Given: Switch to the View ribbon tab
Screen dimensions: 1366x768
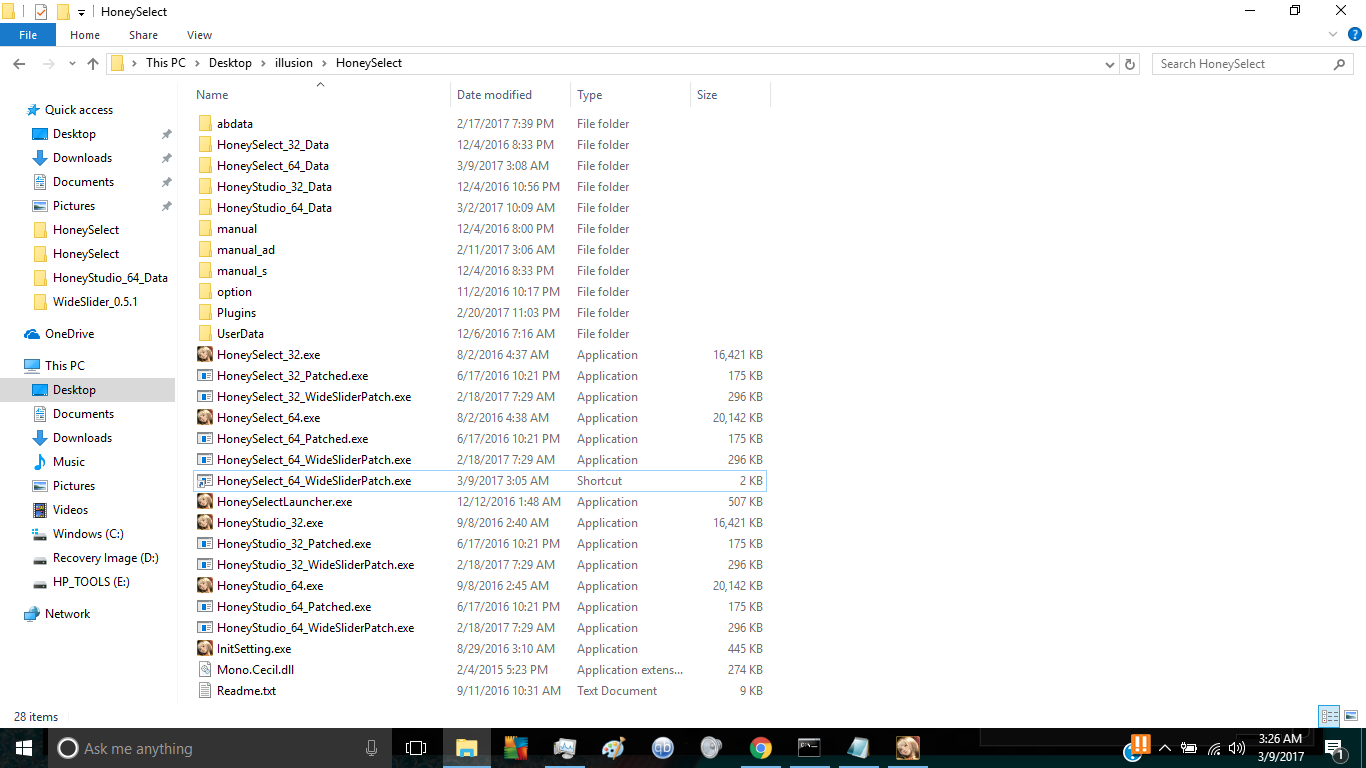Looking at the screenshot, I should pyautogui.click(x=199, y=35).
